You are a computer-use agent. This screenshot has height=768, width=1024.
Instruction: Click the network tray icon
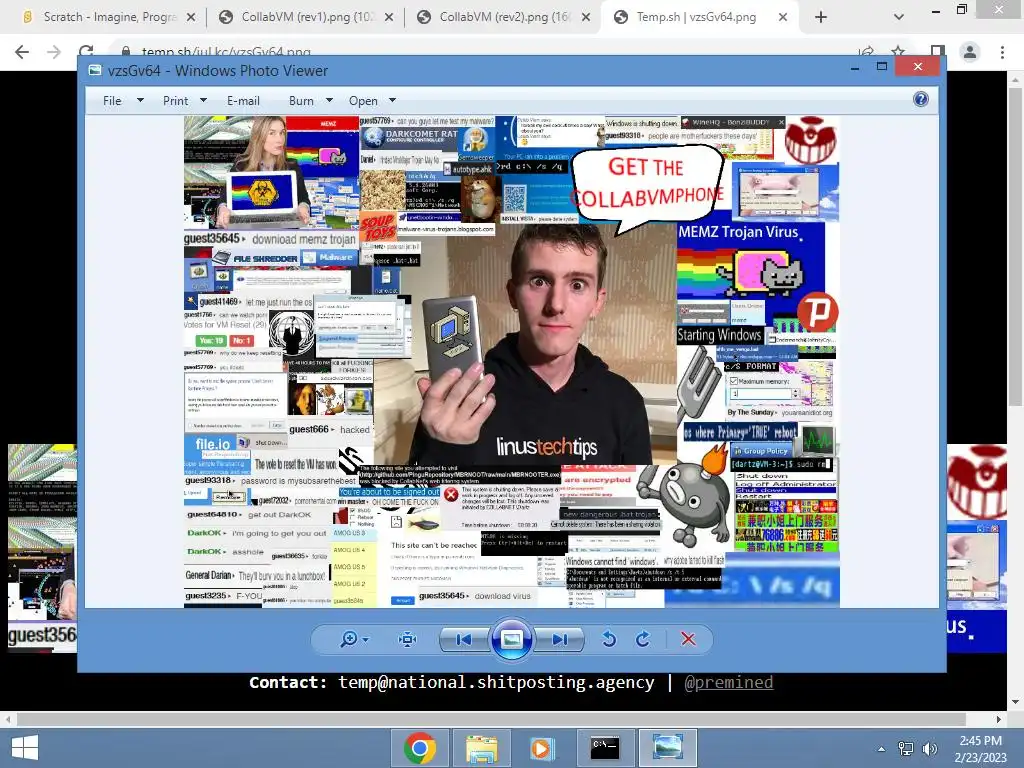[x=906, y=749]
